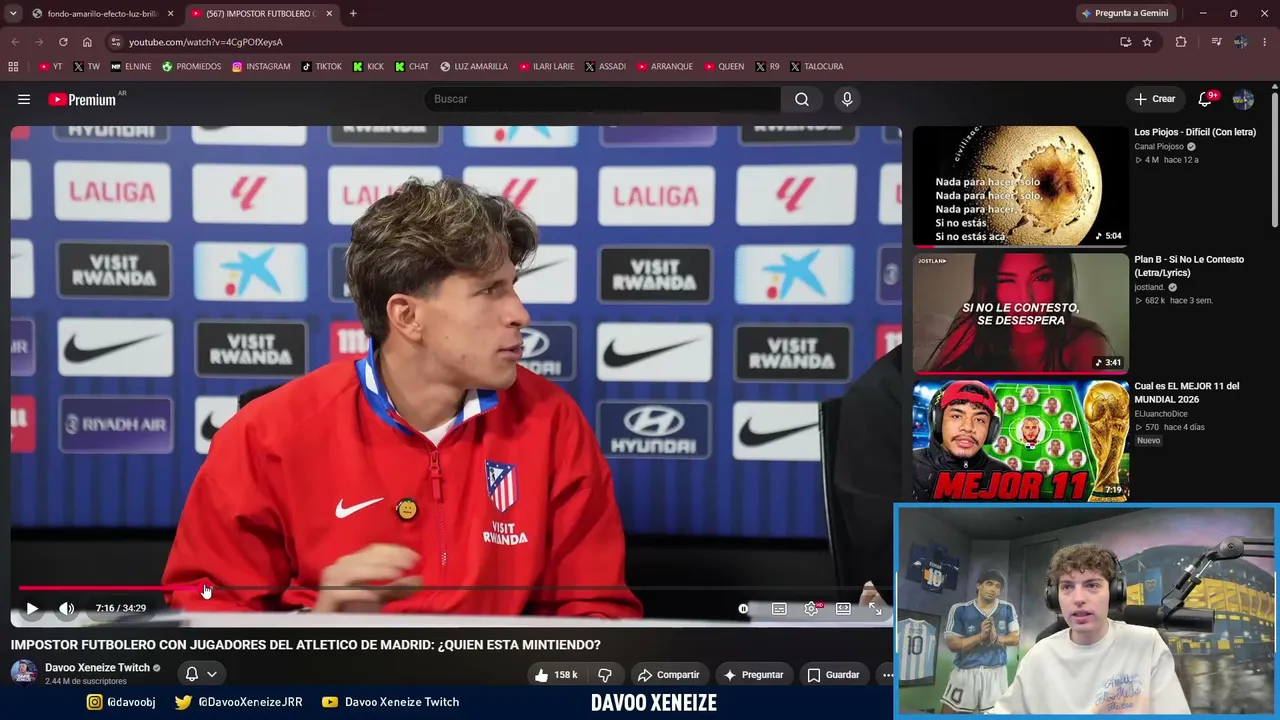This screenshot has height=720, width=1280.
Task: Click Pregunta a Gemini button
Action: pos(1124,14)
